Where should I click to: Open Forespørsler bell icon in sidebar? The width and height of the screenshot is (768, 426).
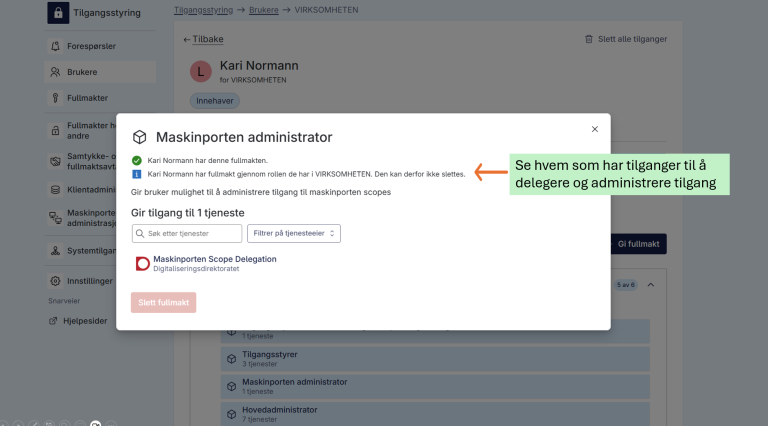(55, 46)
